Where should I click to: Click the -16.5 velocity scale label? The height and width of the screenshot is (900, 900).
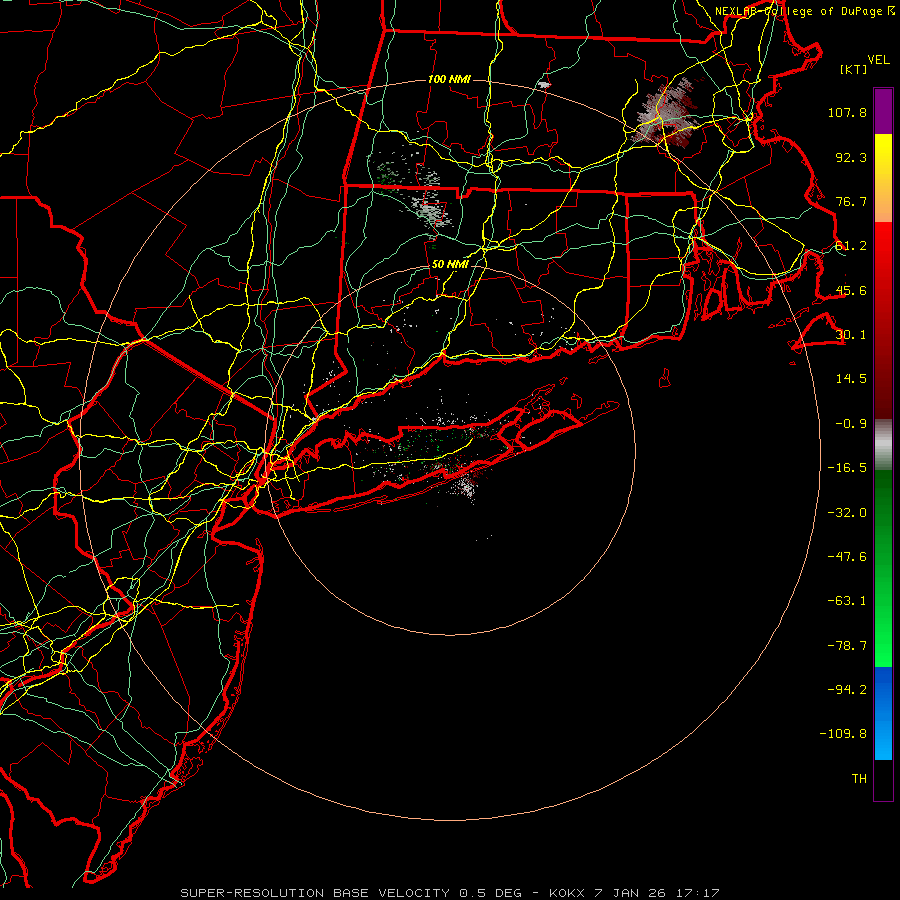point(847,468)
